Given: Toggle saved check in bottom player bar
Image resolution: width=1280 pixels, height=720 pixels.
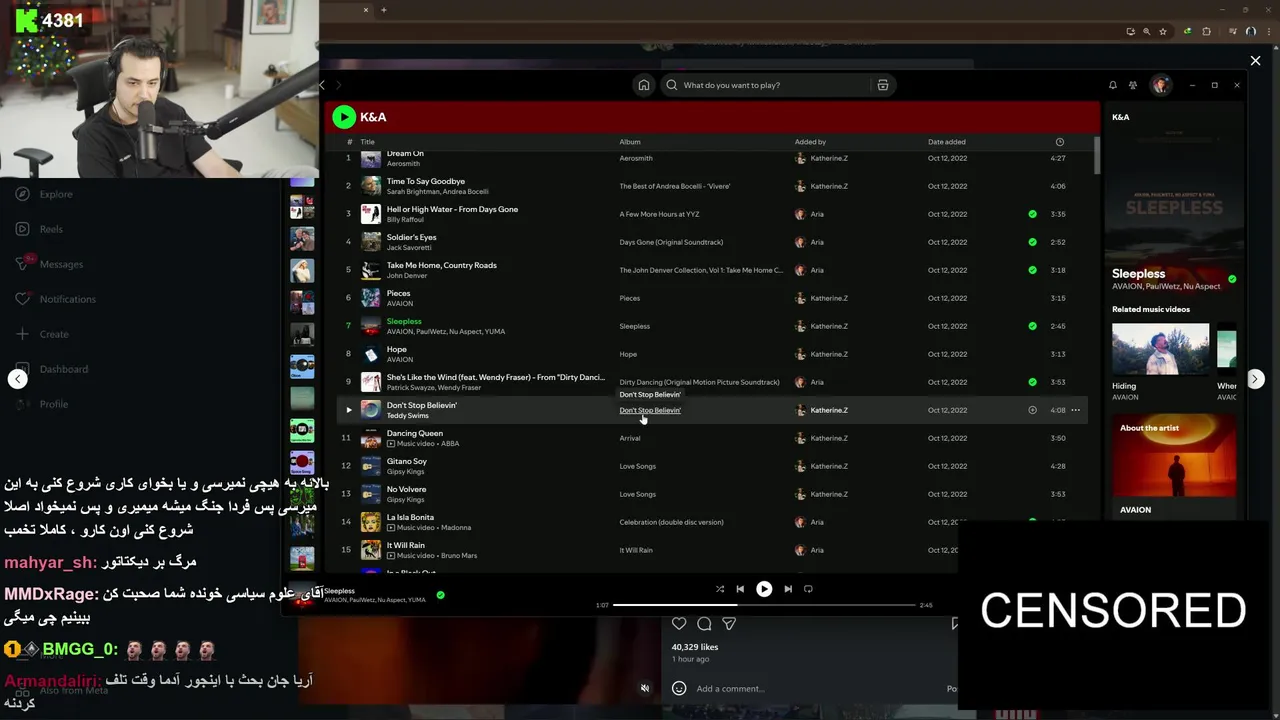Looking at the screenshot, I should [441, 595].
